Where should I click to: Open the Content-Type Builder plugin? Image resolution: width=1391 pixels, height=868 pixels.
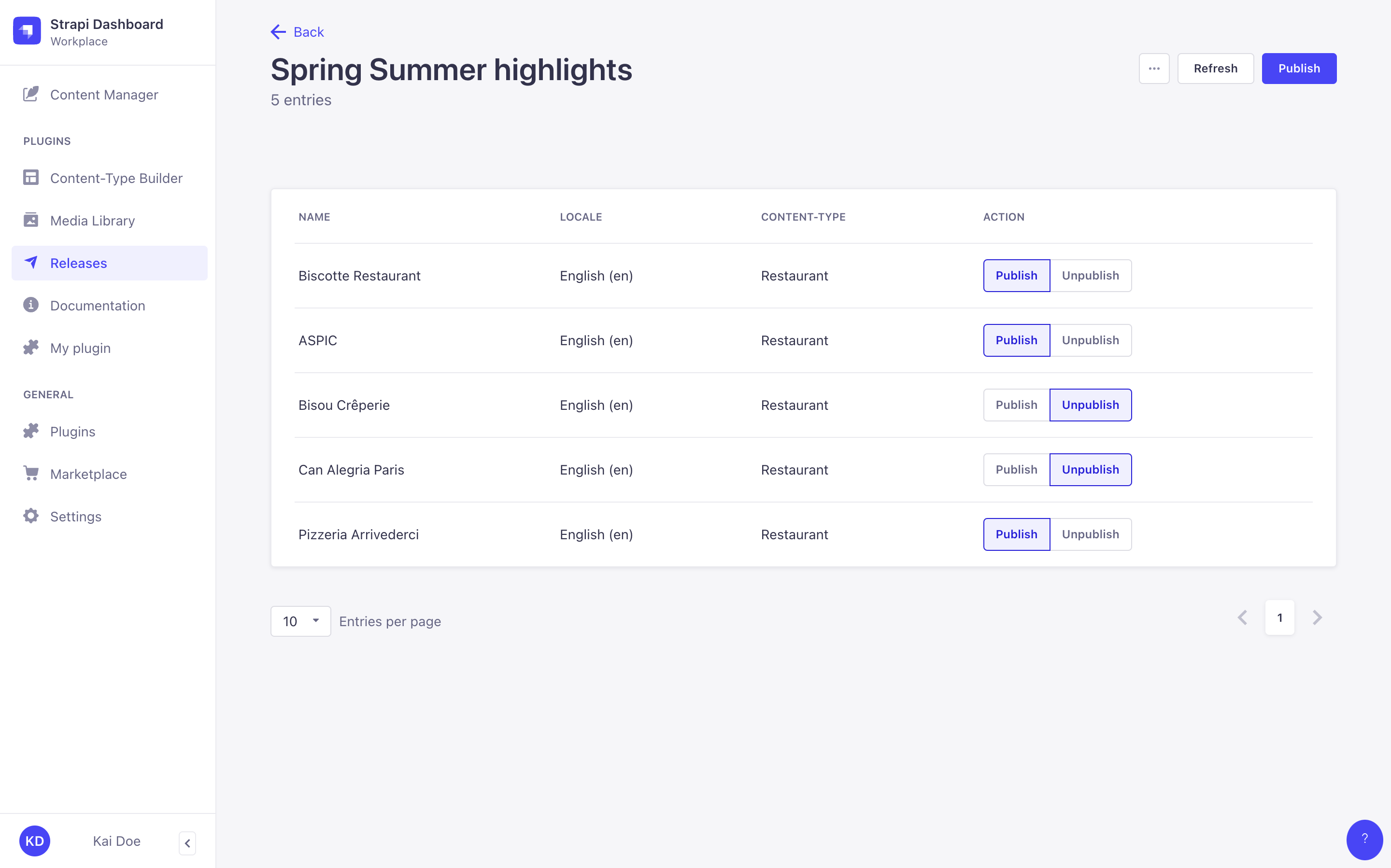tap(115, 178)
